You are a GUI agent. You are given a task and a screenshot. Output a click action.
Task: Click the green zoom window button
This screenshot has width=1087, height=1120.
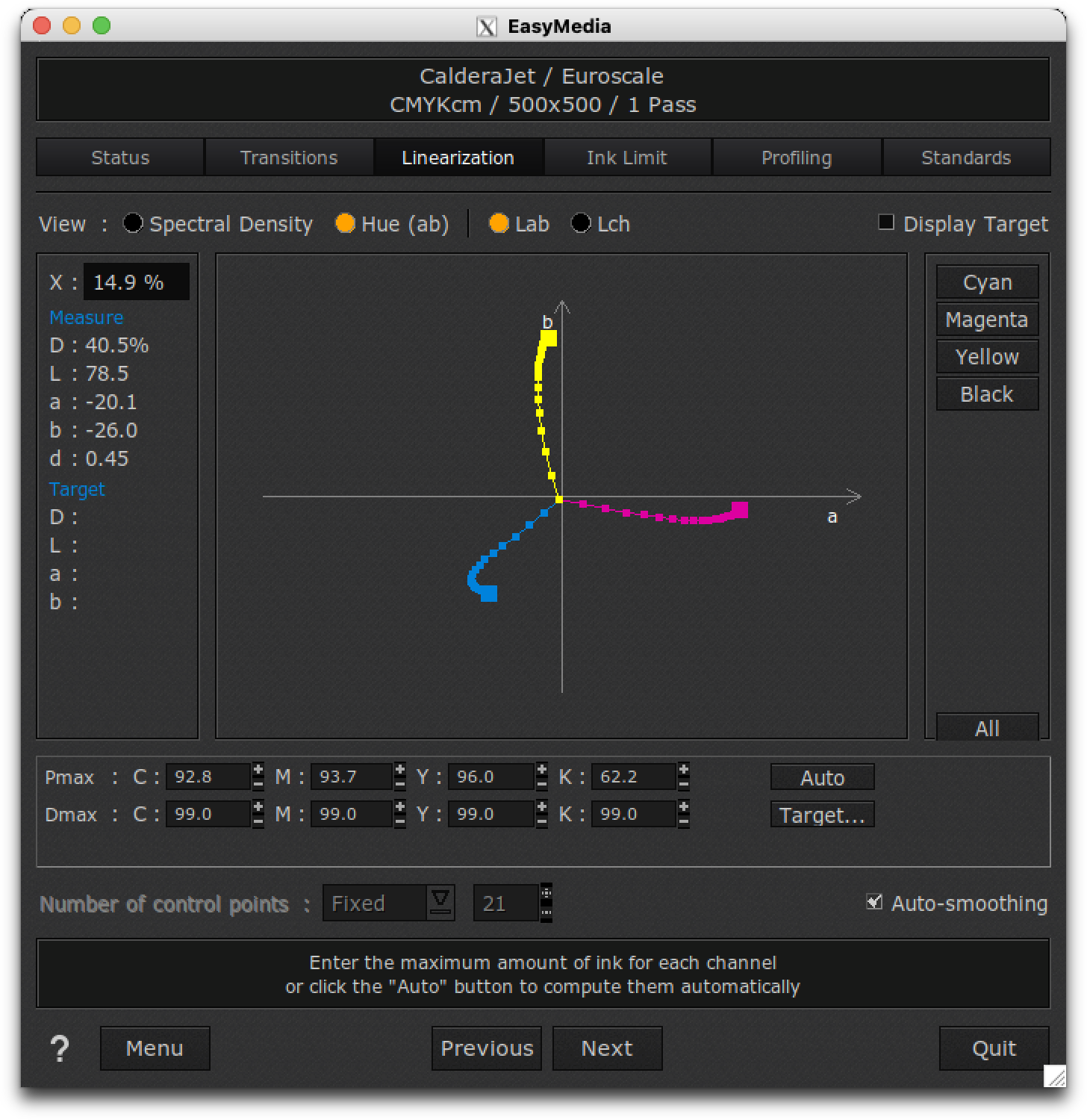[x=102, y=25]
